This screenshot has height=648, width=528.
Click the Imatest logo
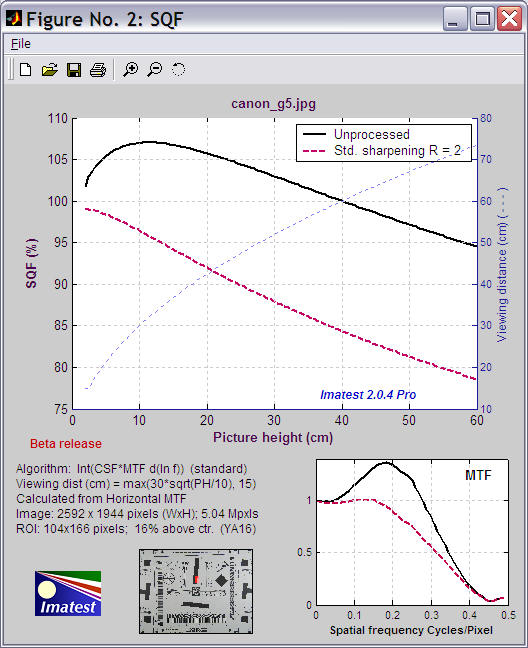tap(68, 593)
